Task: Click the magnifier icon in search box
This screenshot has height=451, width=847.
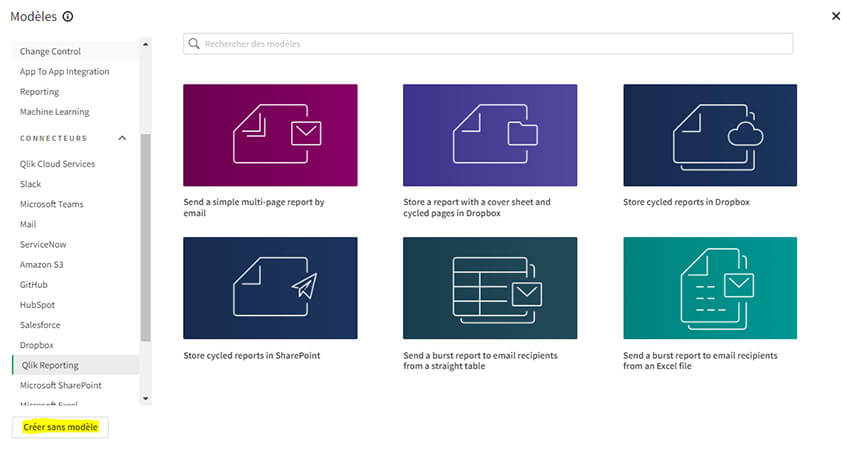Action: 194,44
